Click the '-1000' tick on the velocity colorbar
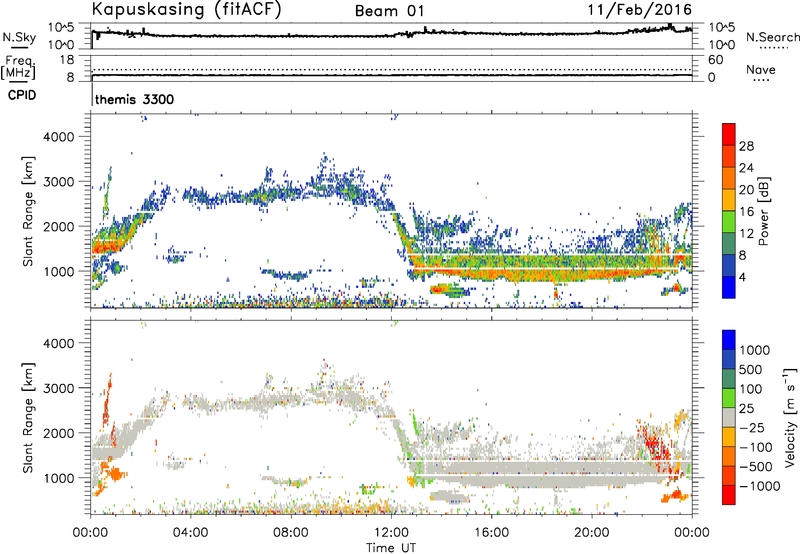800x554 pixels. (759, 486)
